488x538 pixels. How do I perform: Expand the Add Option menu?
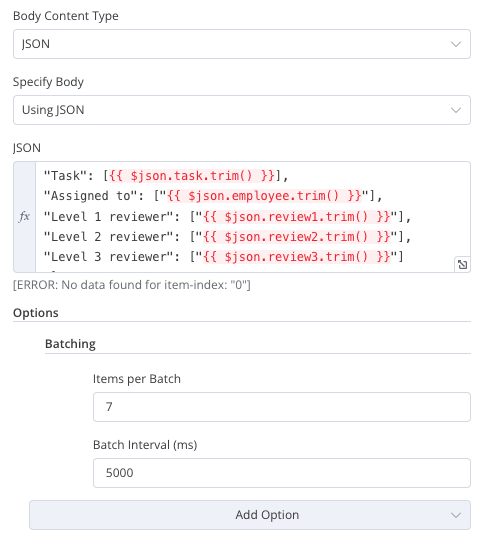tap(250, 515)
